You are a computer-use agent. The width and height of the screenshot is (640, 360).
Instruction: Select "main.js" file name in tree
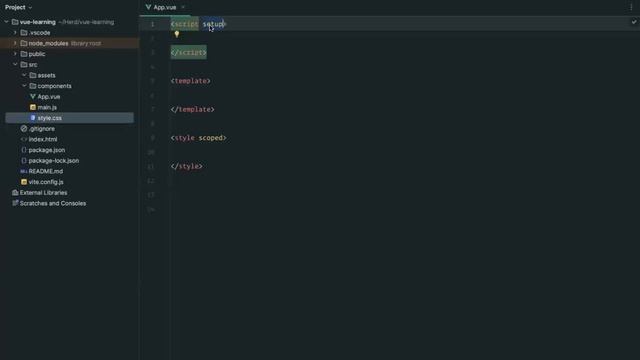click(47, 107)
